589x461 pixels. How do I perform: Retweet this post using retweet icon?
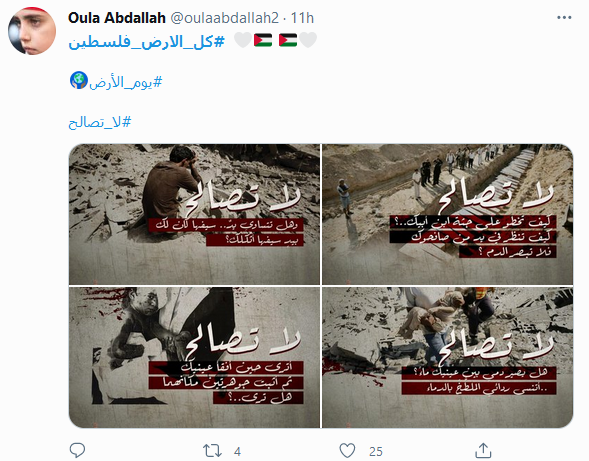[212, 450]
